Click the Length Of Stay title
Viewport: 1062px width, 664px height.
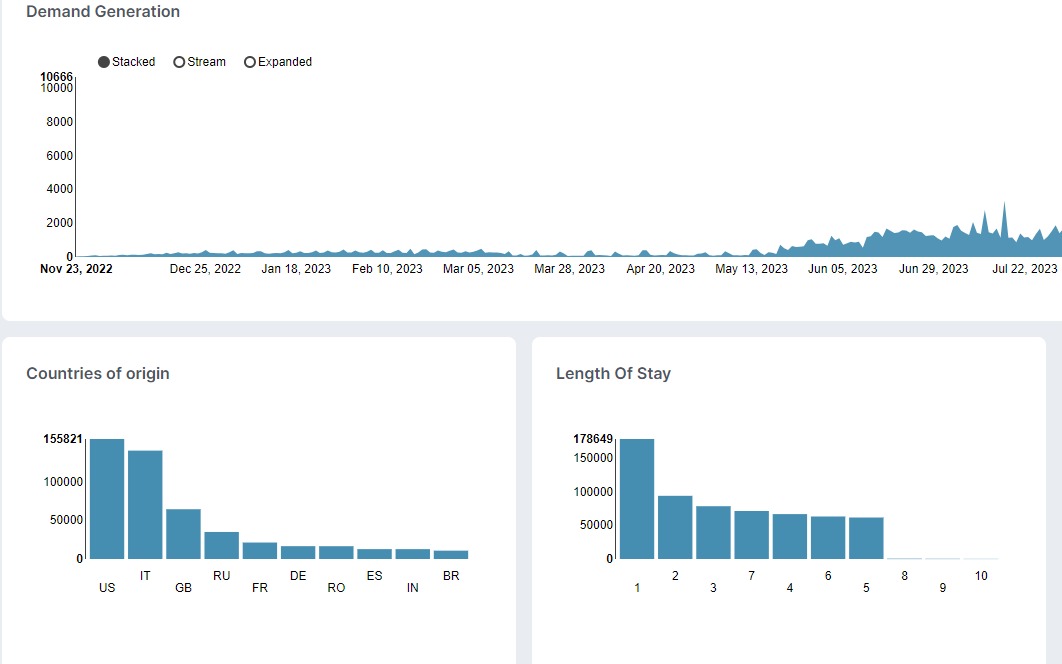click(x=613, y=373)
